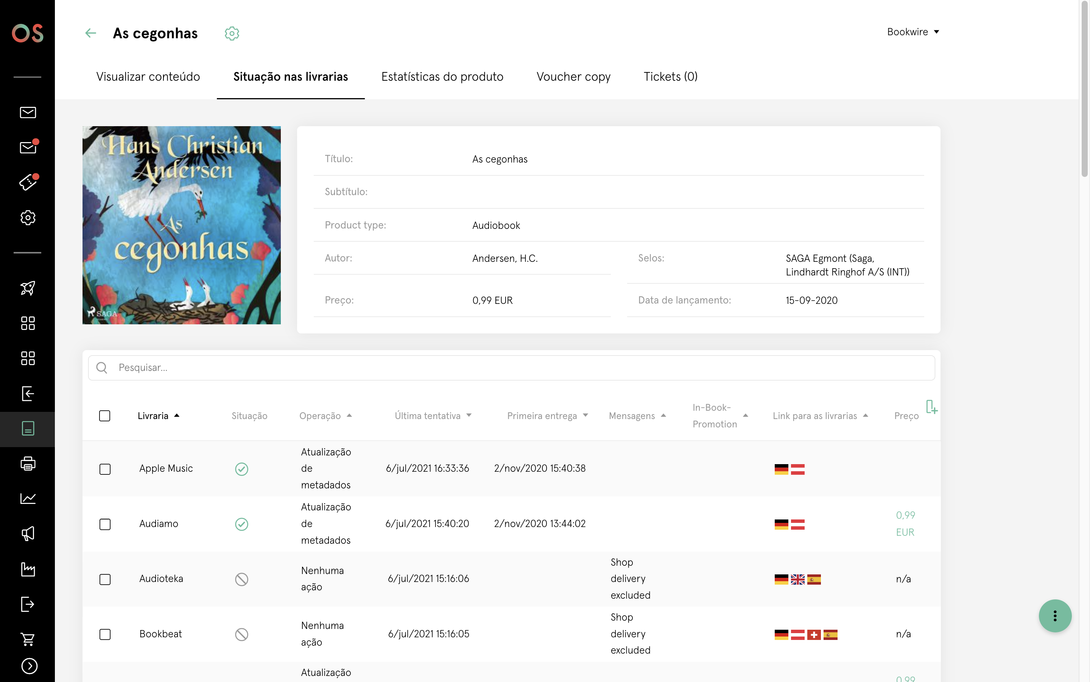Screen dimensions: 1090x682
Task: Click the As cegonhas book cover image
Action: tap(181, 225)
